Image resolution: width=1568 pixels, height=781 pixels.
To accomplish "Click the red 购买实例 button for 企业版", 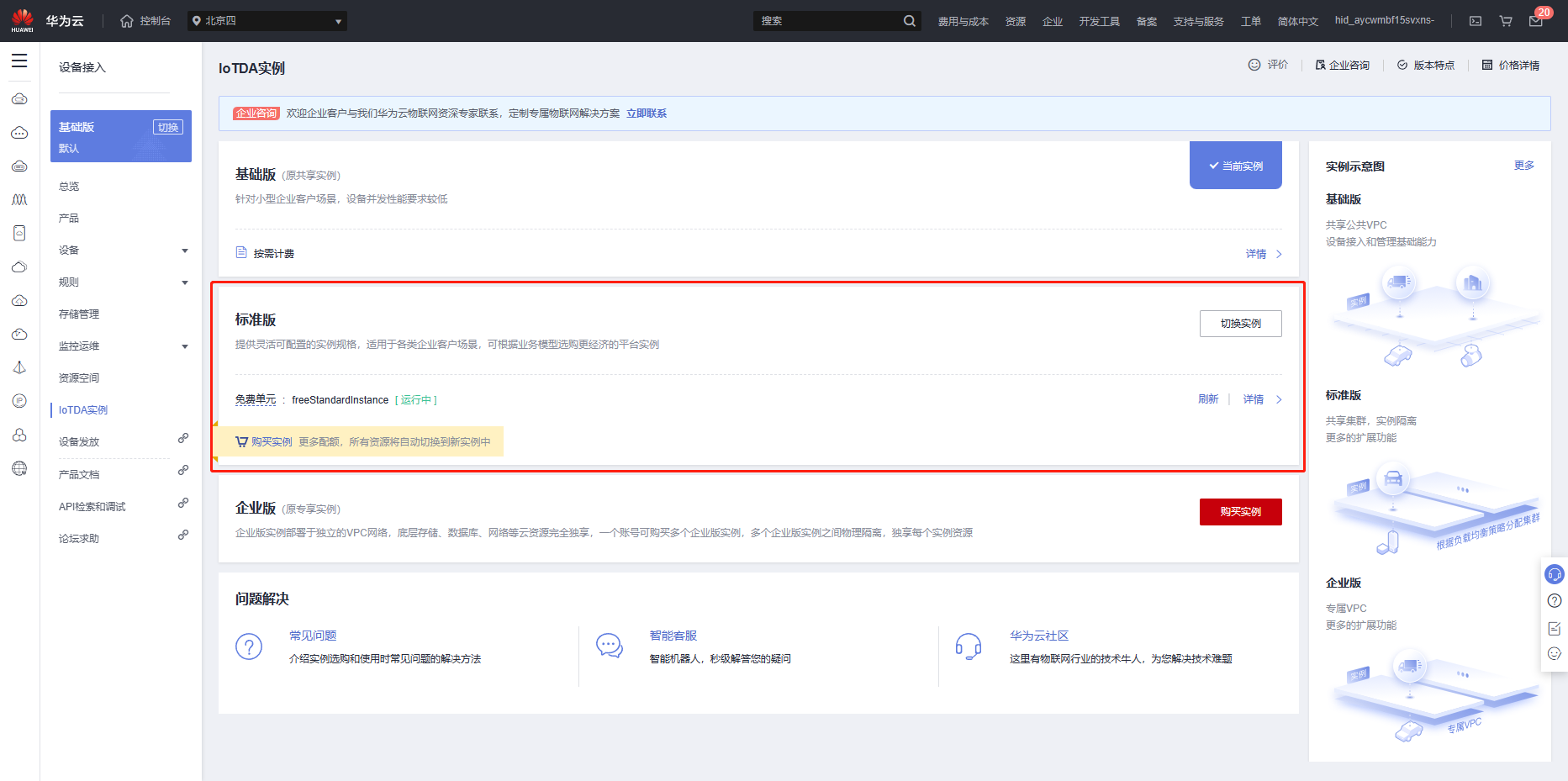I will click(1241, 512).
